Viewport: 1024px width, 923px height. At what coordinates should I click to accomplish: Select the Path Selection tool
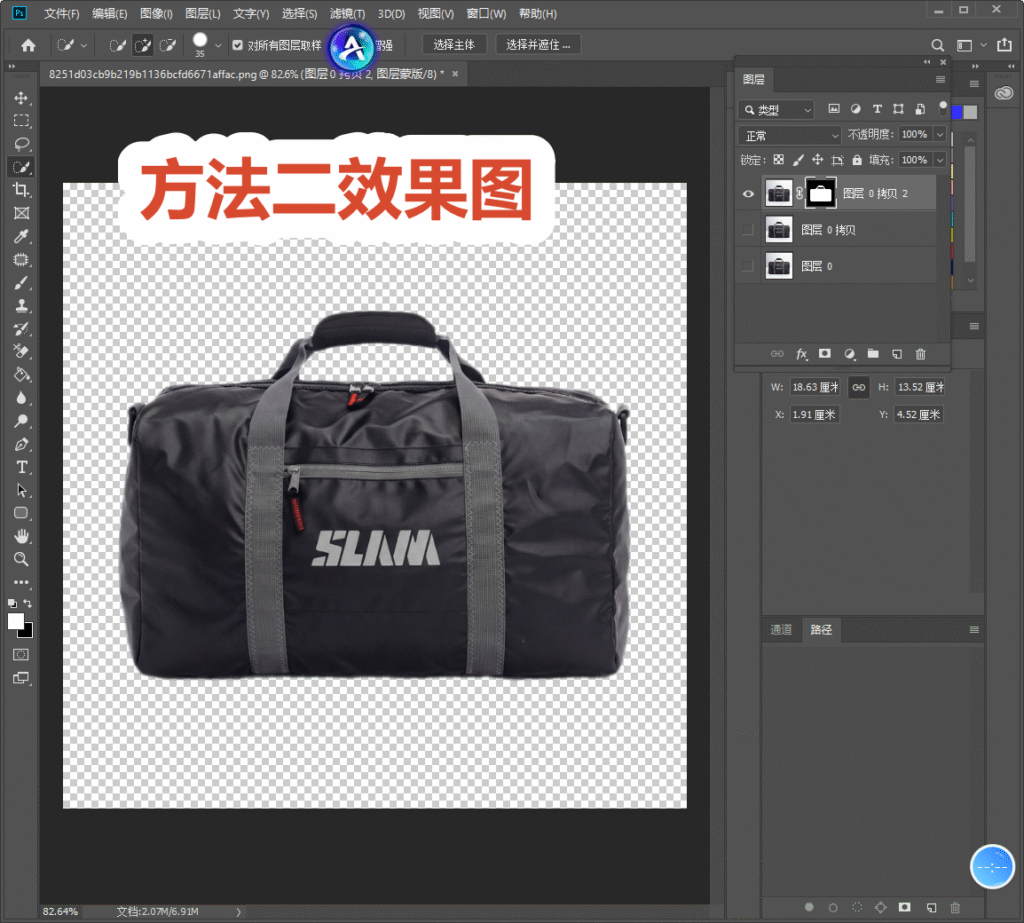[21, 490]
